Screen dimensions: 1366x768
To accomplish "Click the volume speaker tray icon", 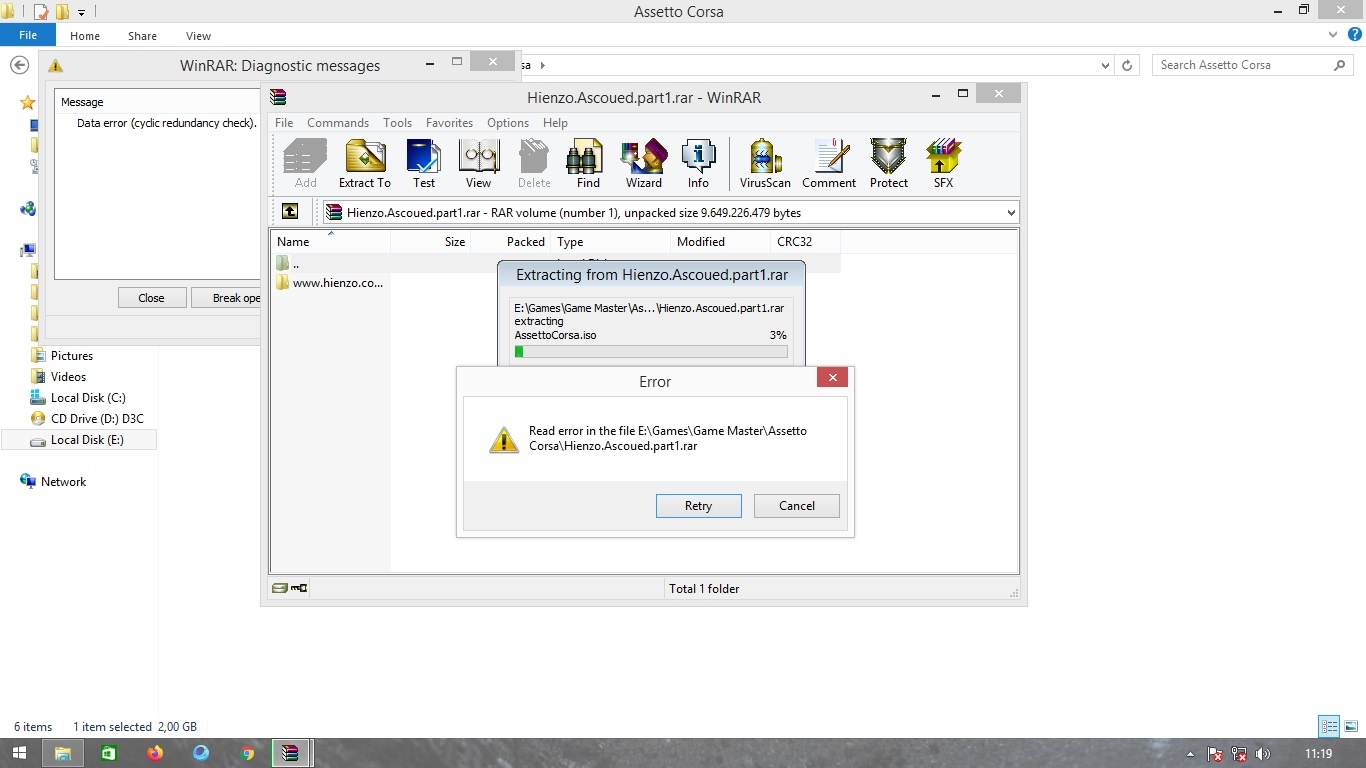I will (1263, 754).
